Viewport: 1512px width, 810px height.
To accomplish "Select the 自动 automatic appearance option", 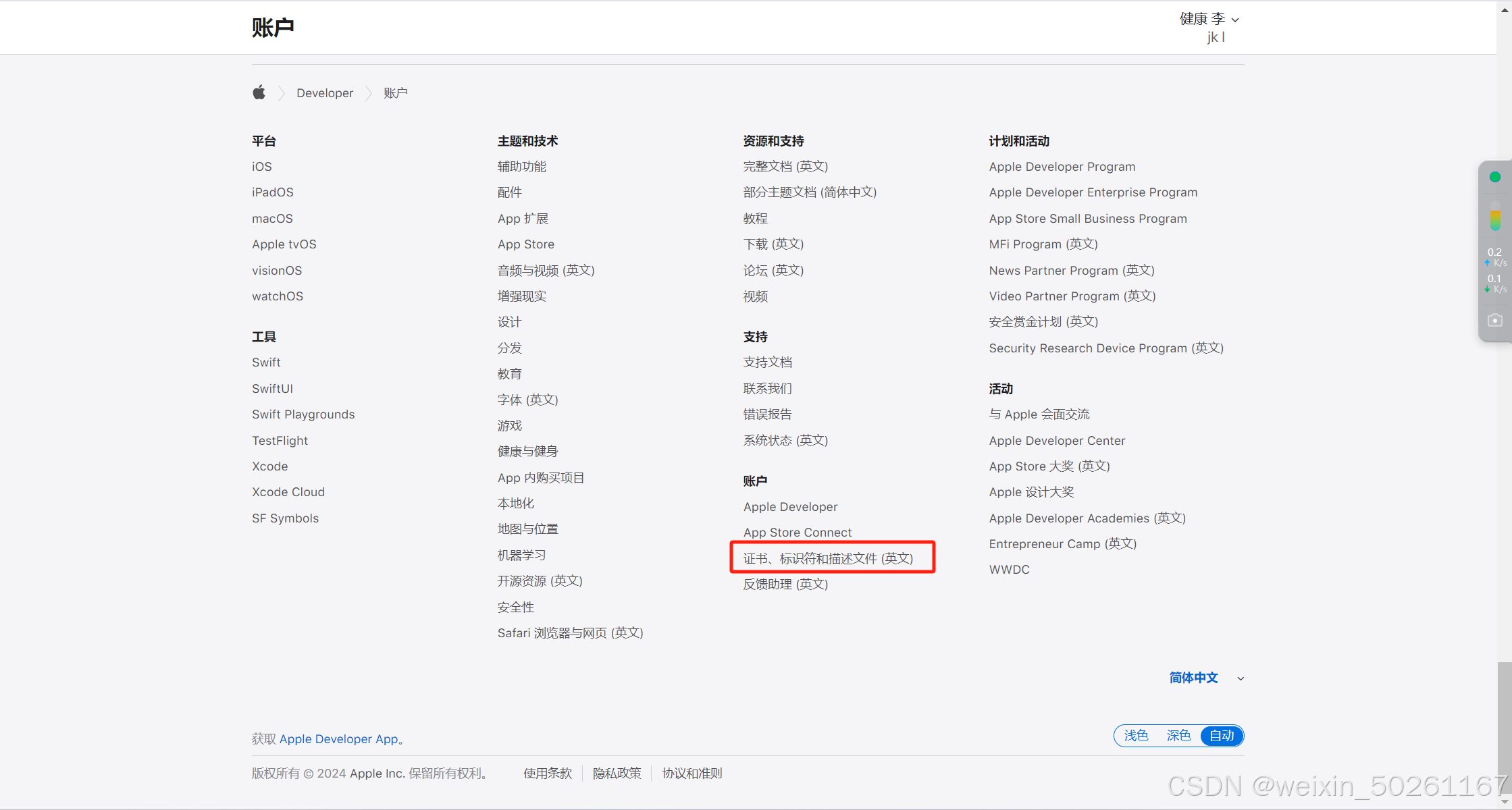I will point(1222,736).
